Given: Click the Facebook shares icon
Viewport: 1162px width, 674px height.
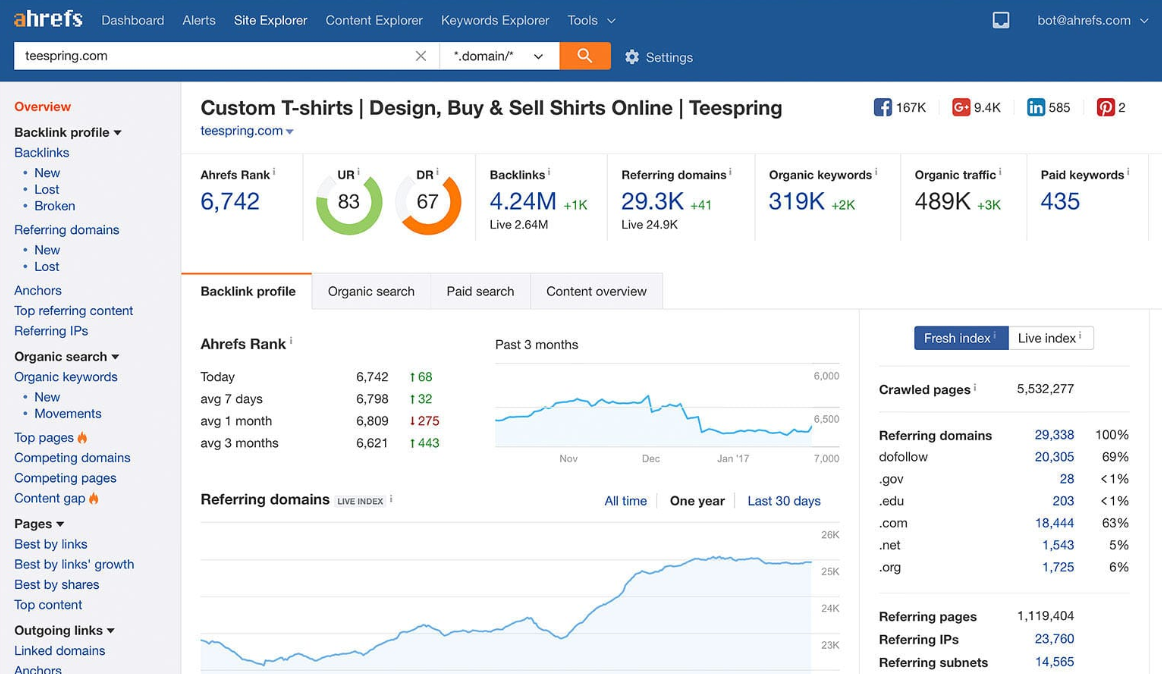Looking at the screenshot, I should coord(882,108).
